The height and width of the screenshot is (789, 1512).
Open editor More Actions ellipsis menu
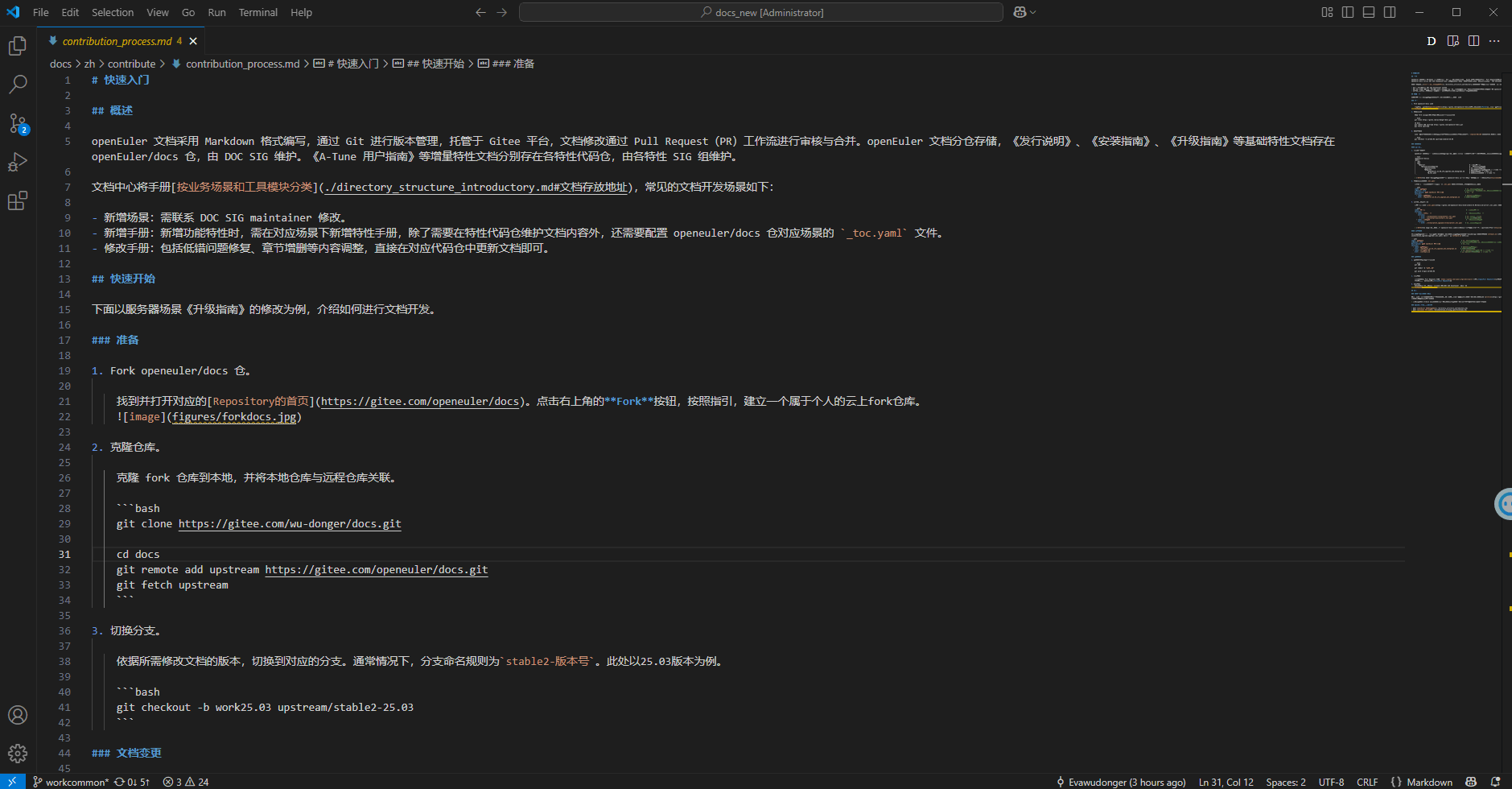coord(1494,41)
